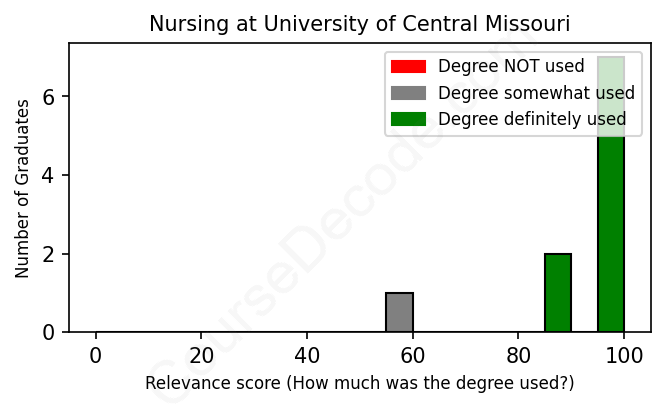Click the green bar of height two
Image resolution: width=665 pixels, height=408 pixels.
(x=558, y=293)
